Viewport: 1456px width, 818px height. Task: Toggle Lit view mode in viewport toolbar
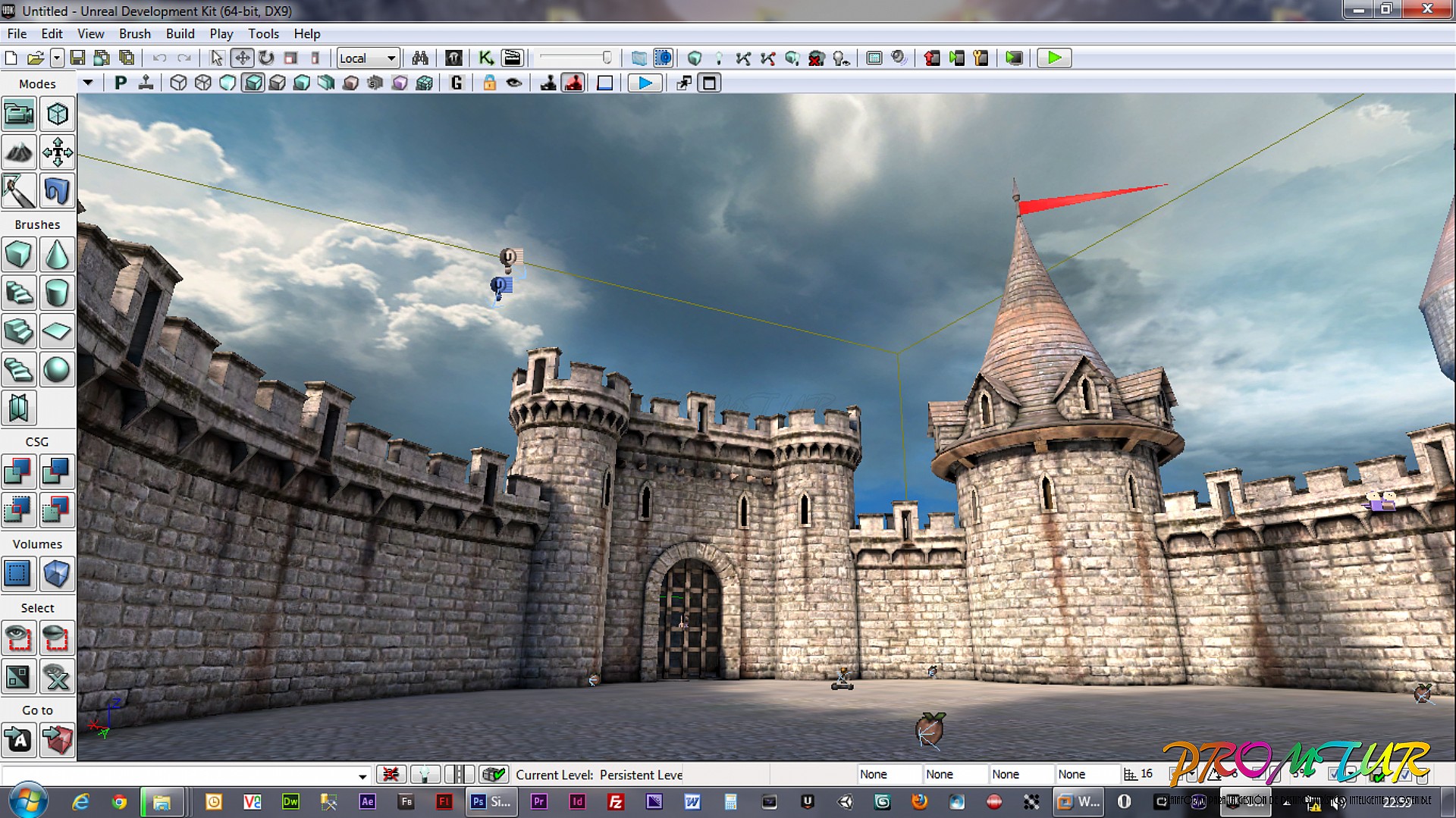pyautogui.click(x=253, y=83)
